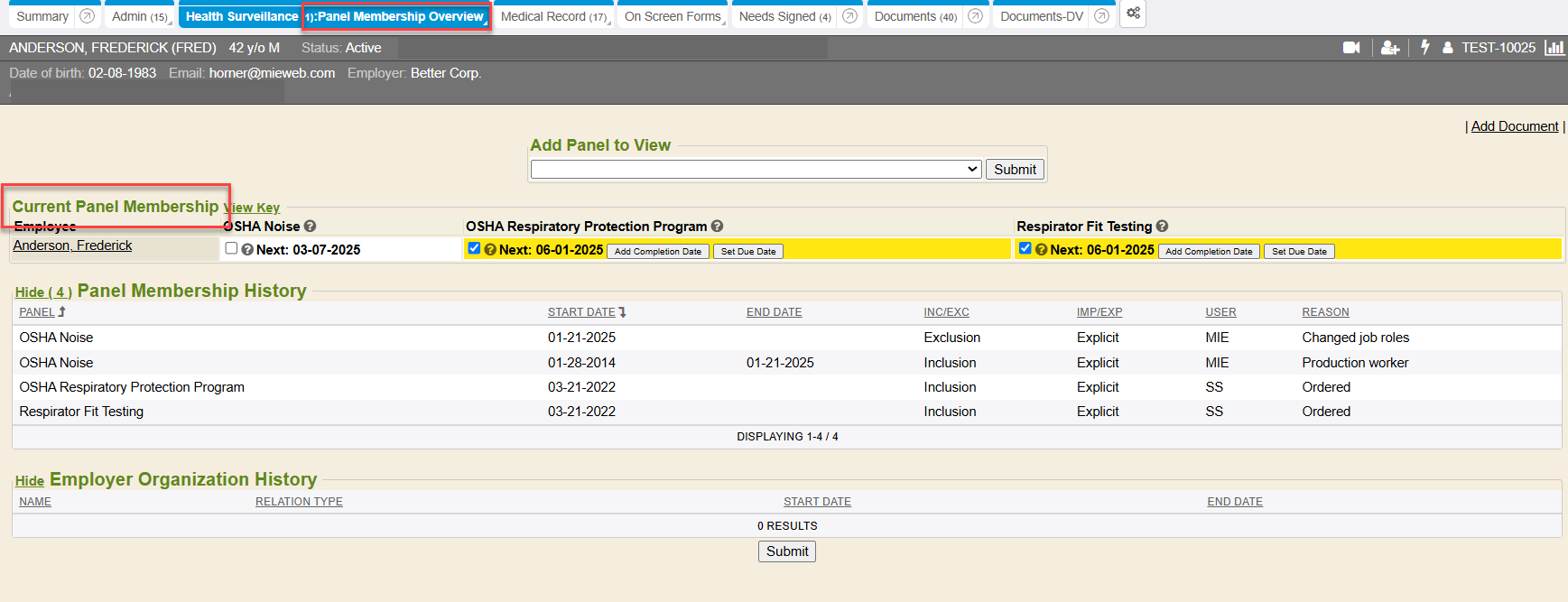Open the gears settings icon after tabs
Screen dimensions: 1568x602
[1133, 14]
